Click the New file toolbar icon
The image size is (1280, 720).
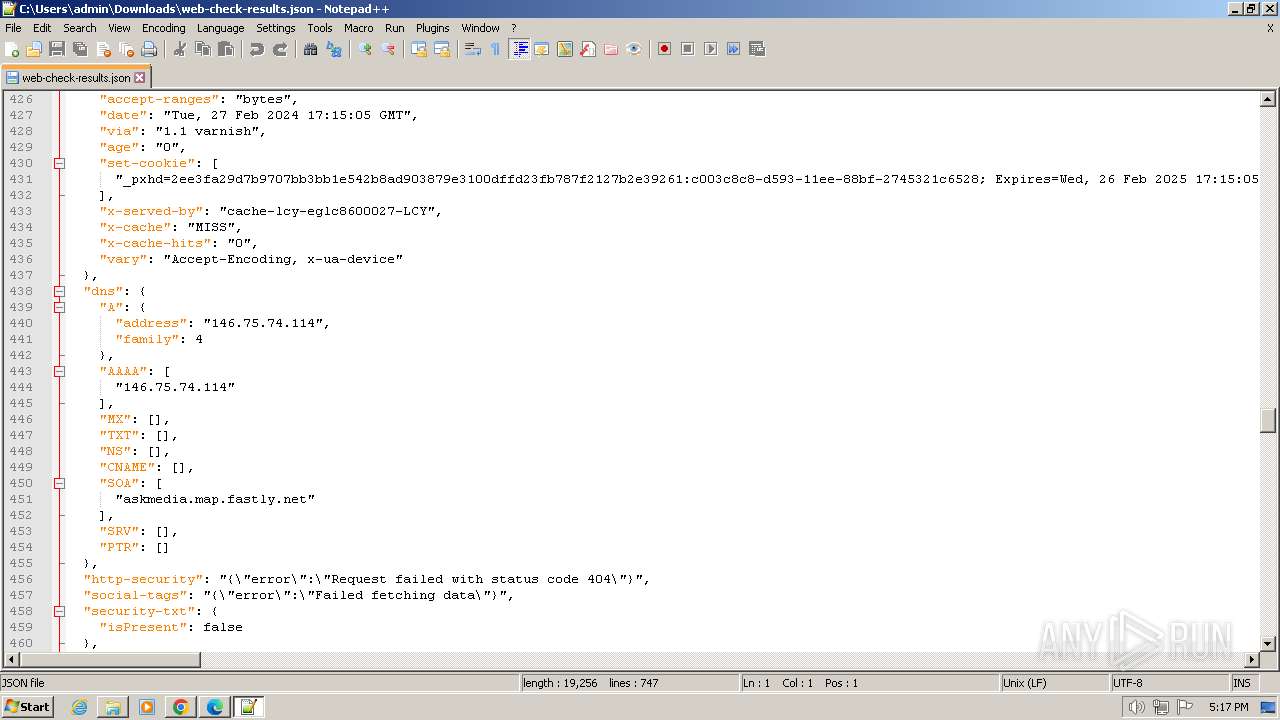click(x=12, y=49)
